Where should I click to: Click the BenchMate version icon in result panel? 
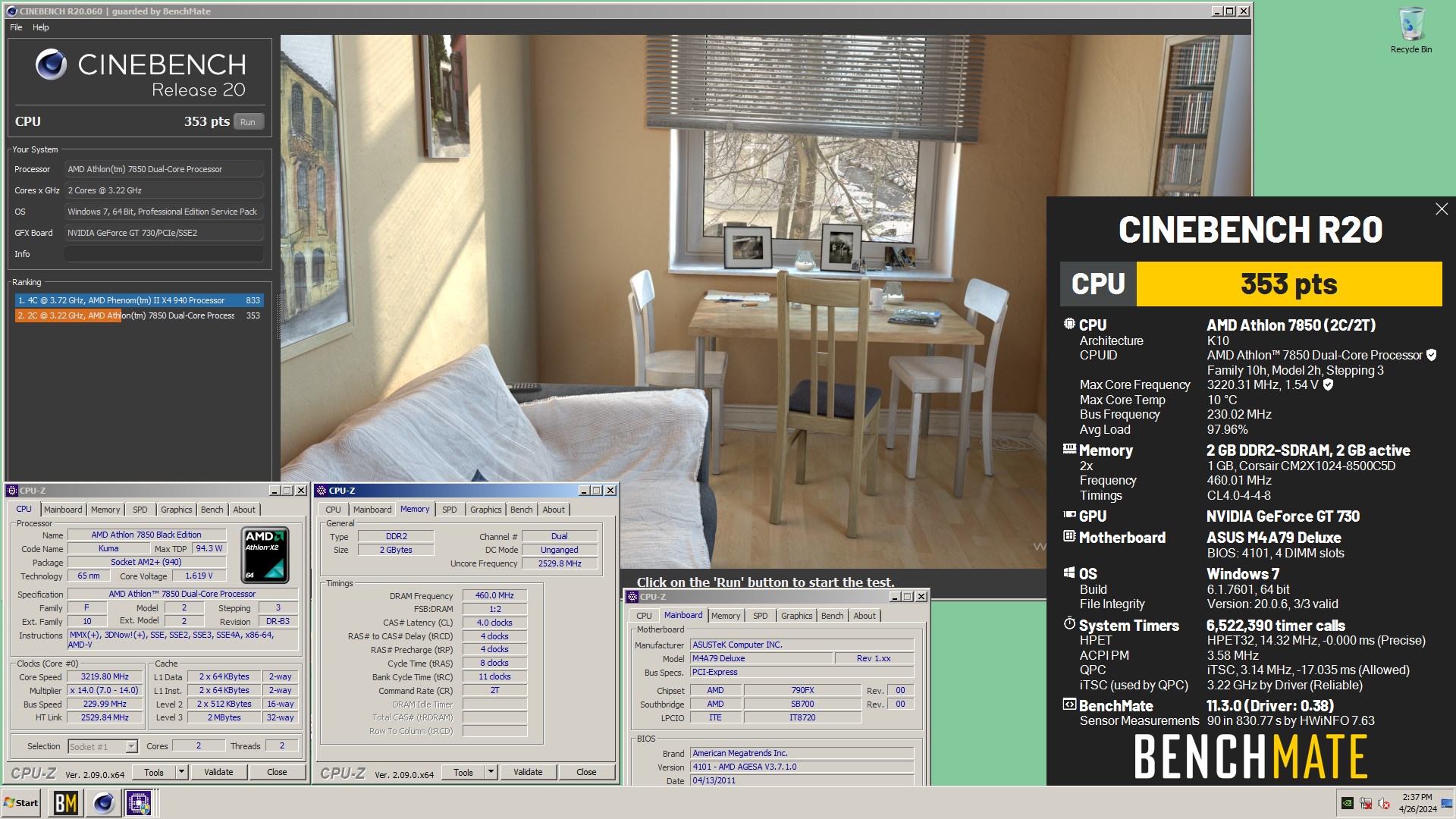click(x=1069, y=704)
